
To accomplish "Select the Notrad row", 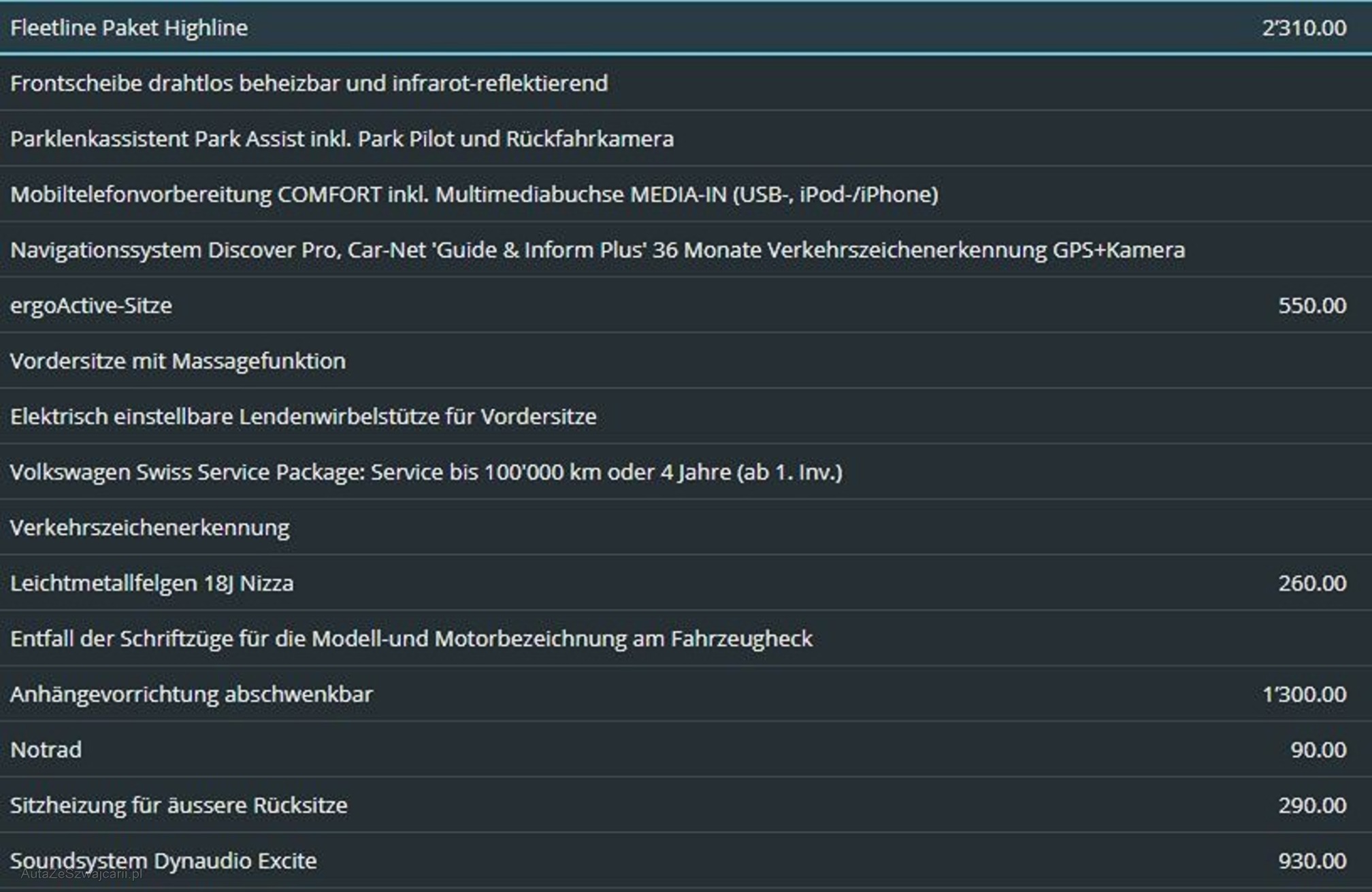I will coord(686,749).
